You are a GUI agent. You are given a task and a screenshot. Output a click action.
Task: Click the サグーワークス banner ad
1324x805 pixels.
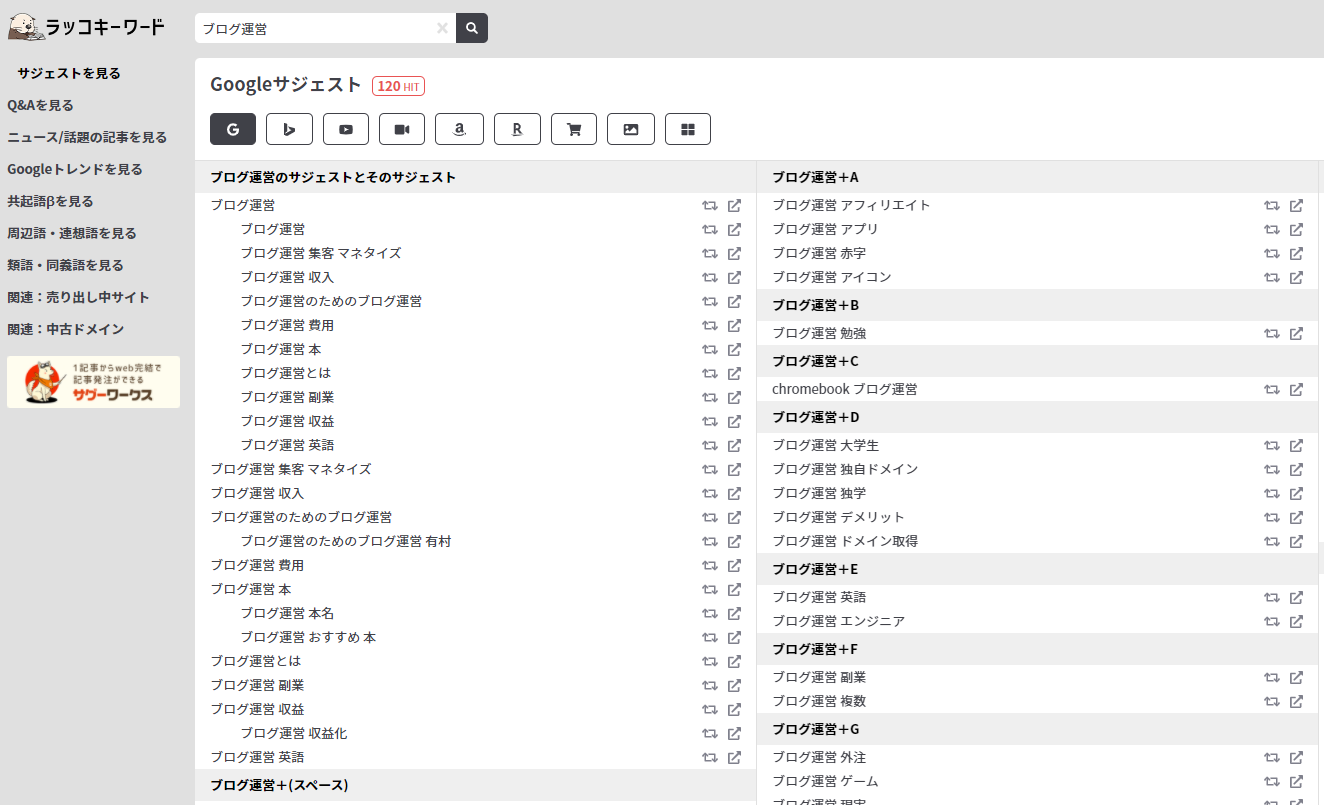click(93, 382)
